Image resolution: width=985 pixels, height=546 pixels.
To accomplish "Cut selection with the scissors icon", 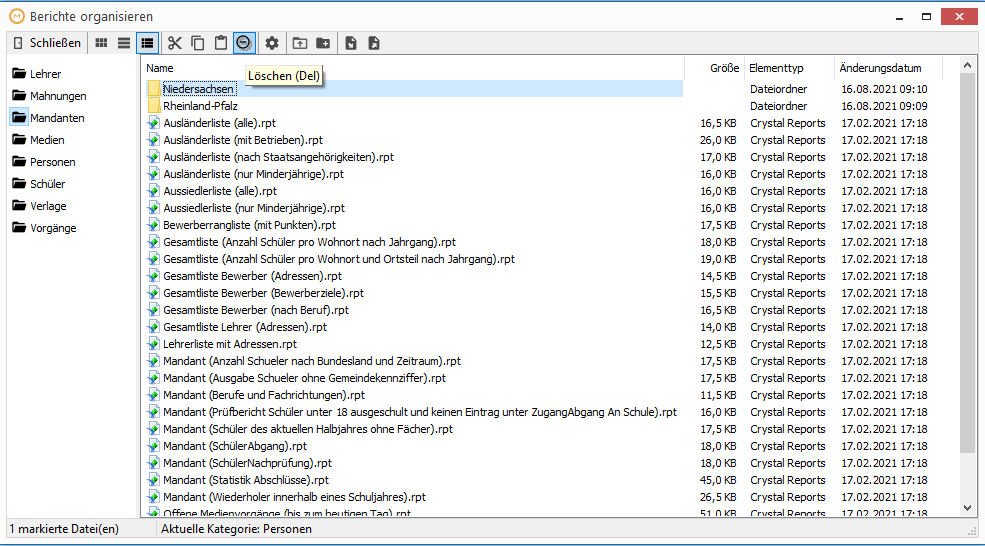I will [x=175, y=43].
